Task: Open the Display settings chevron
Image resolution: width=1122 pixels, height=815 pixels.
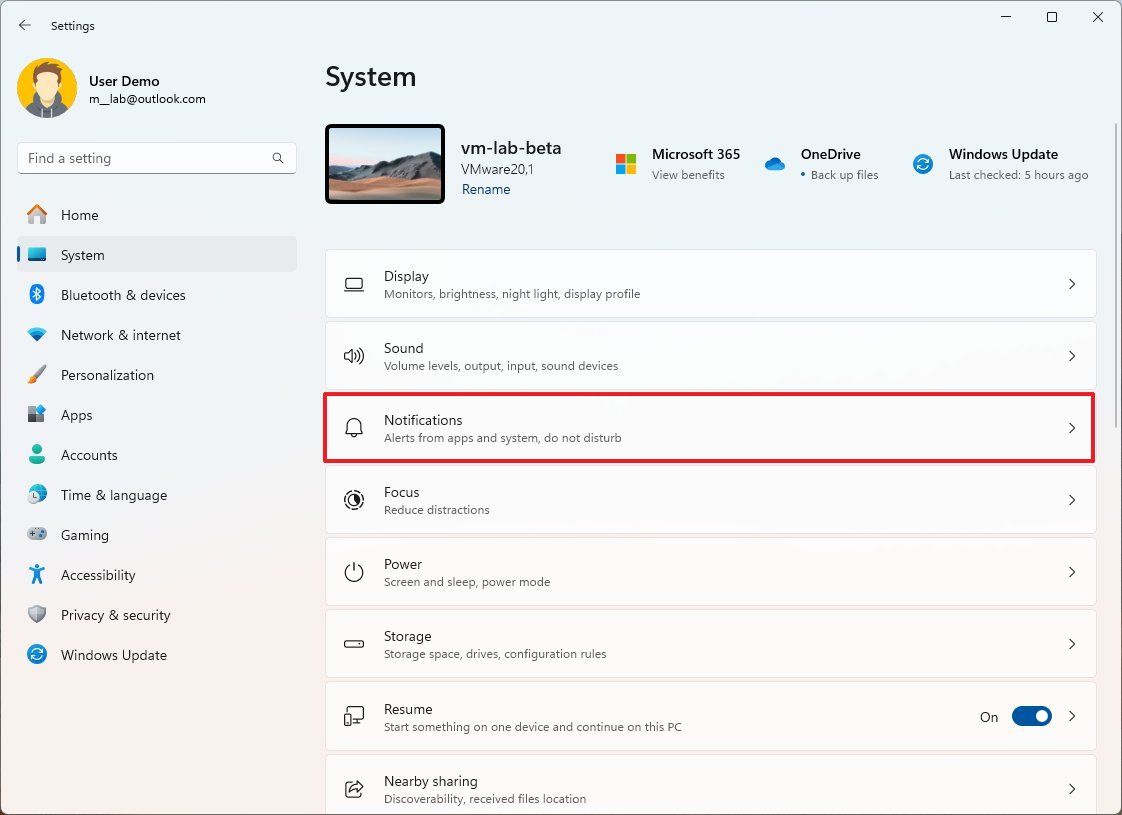Action: coord(1072,284)
